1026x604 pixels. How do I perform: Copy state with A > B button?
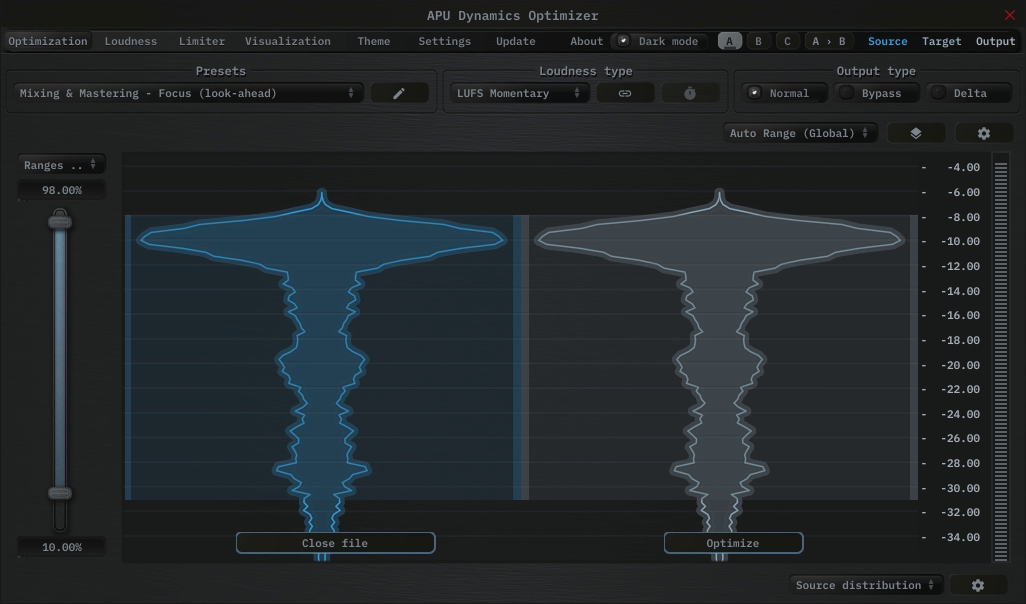[828, 41]
